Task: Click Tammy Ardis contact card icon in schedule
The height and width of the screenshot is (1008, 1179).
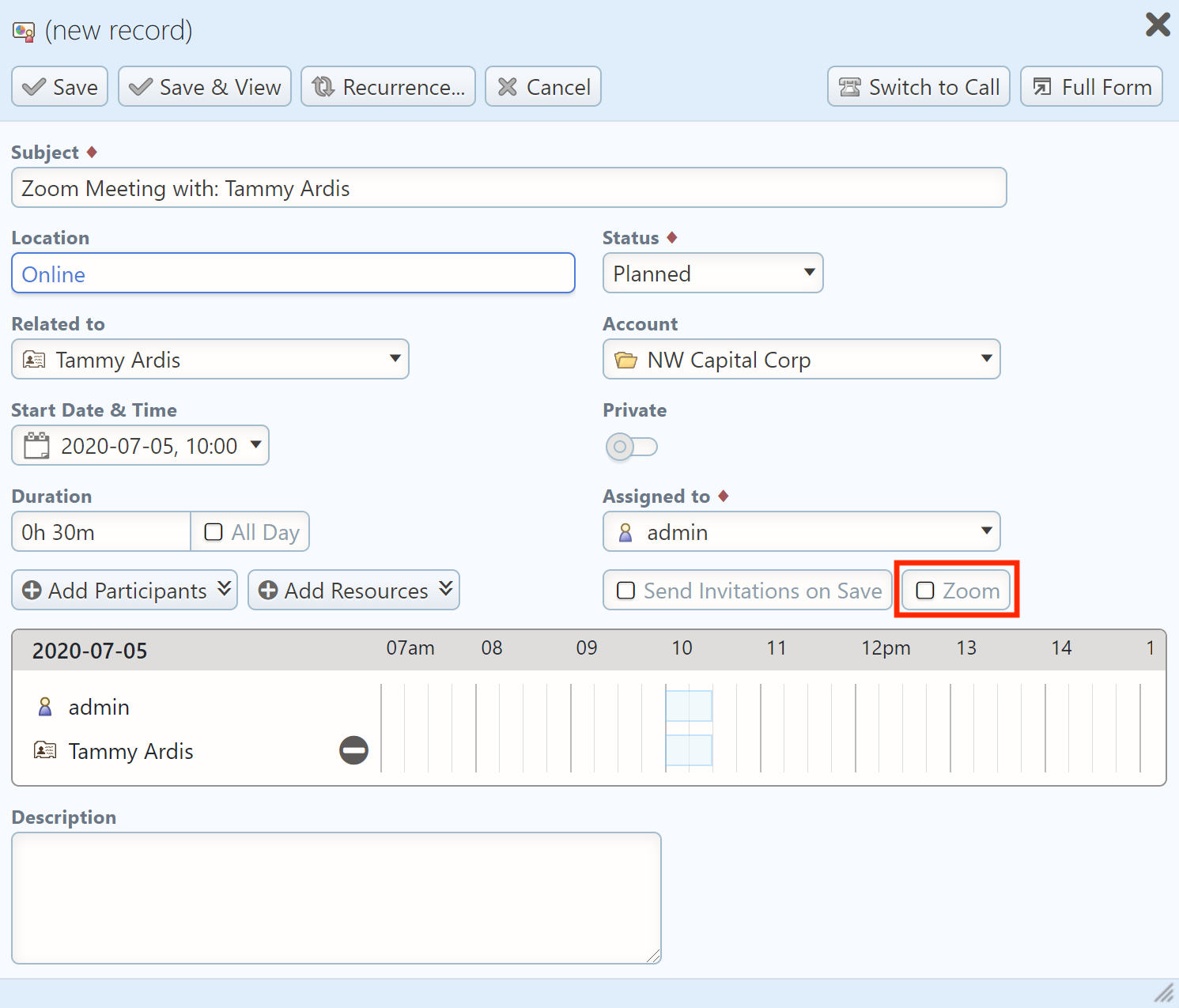Action: click(x=45, y=749)
